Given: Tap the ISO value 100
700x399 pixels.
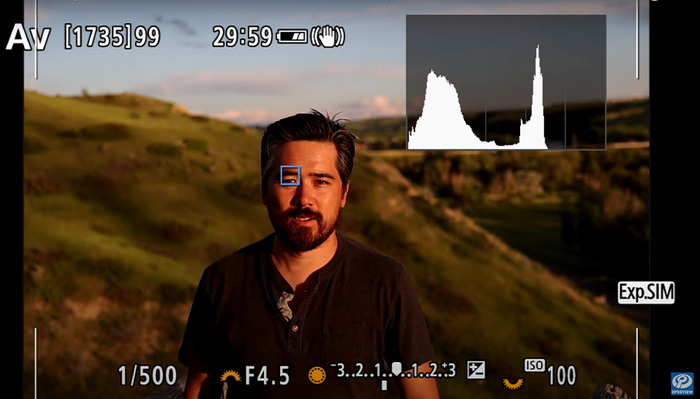Looking at the screenshot, I should tap(562, 376).
